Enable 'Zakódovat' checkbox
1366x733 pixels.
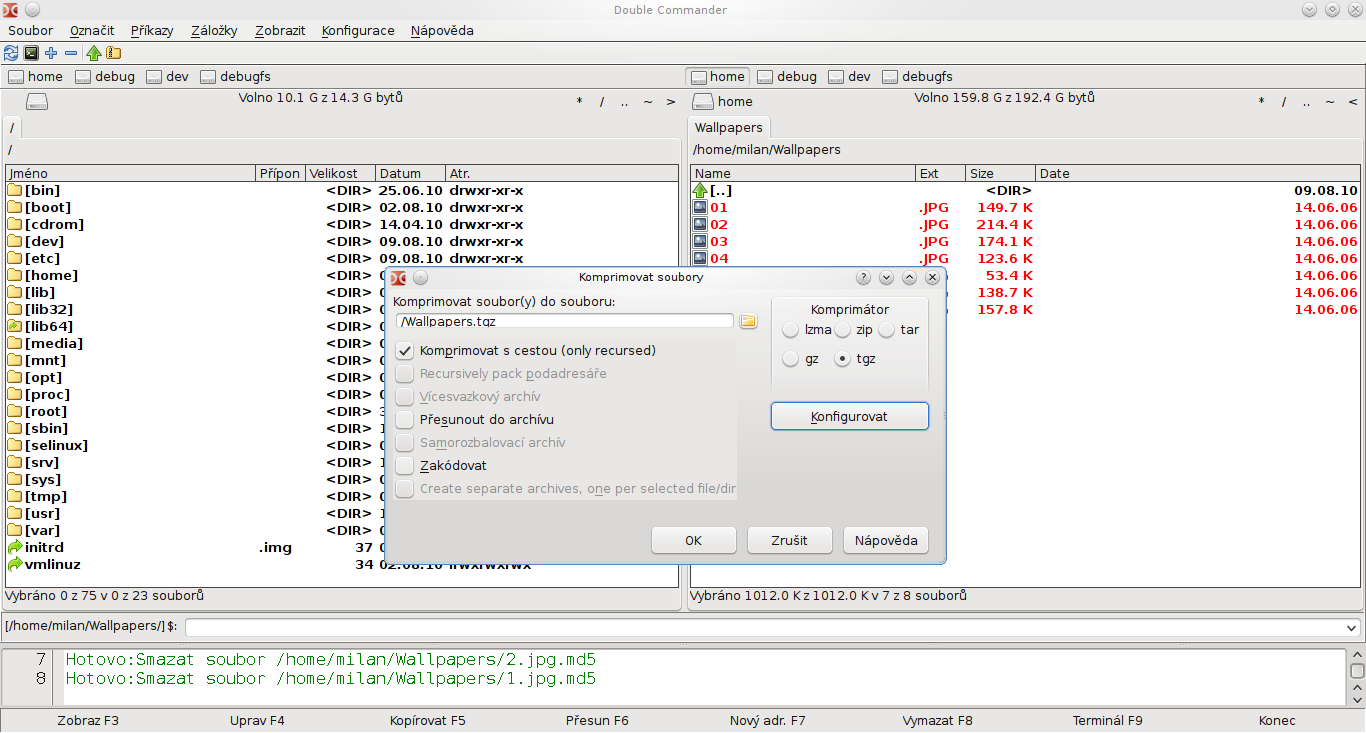pos(405,465)
